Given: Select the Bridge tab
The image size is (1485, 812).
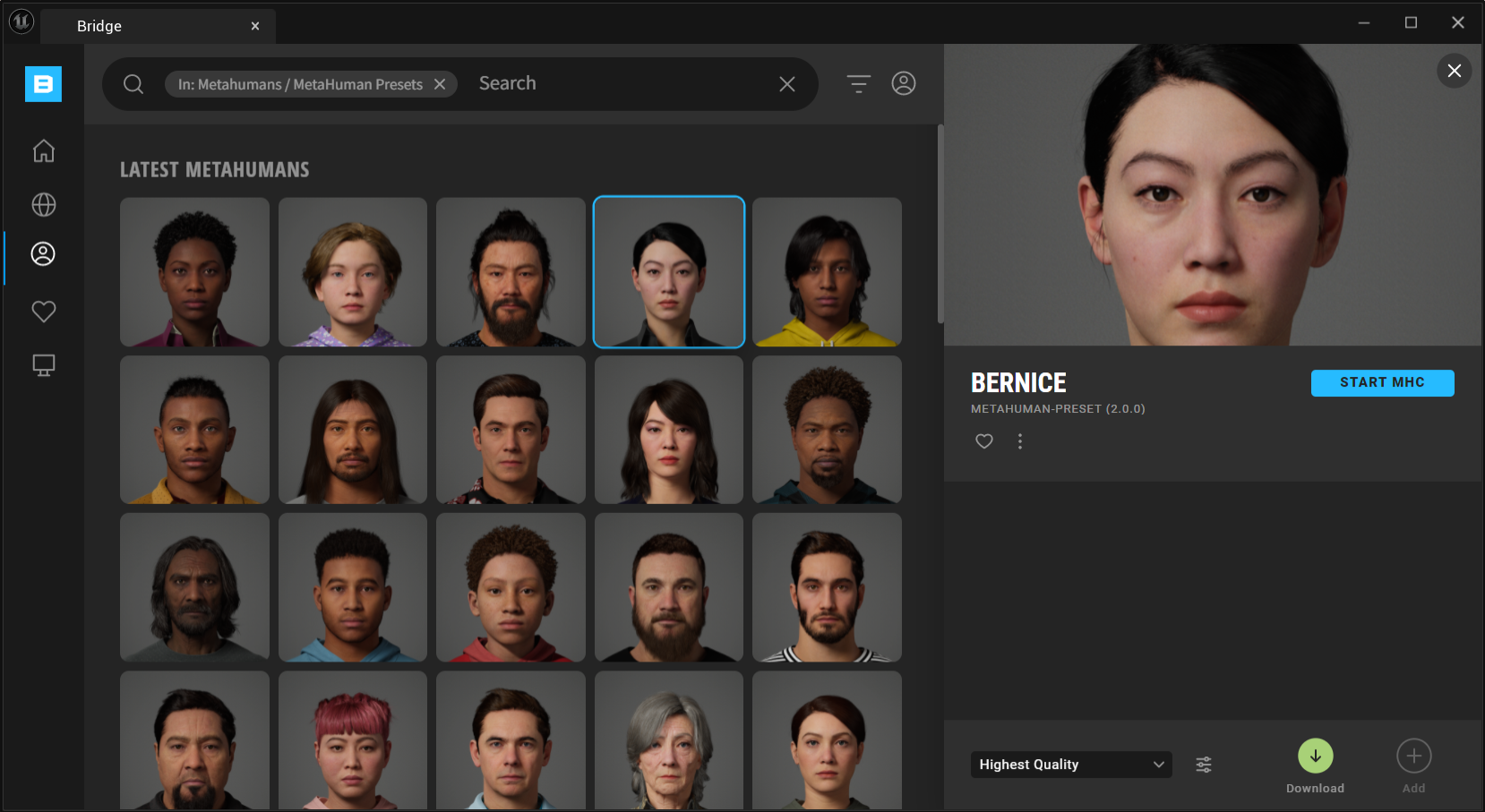Looking at the screenshot, I should (x=158, y=26).
